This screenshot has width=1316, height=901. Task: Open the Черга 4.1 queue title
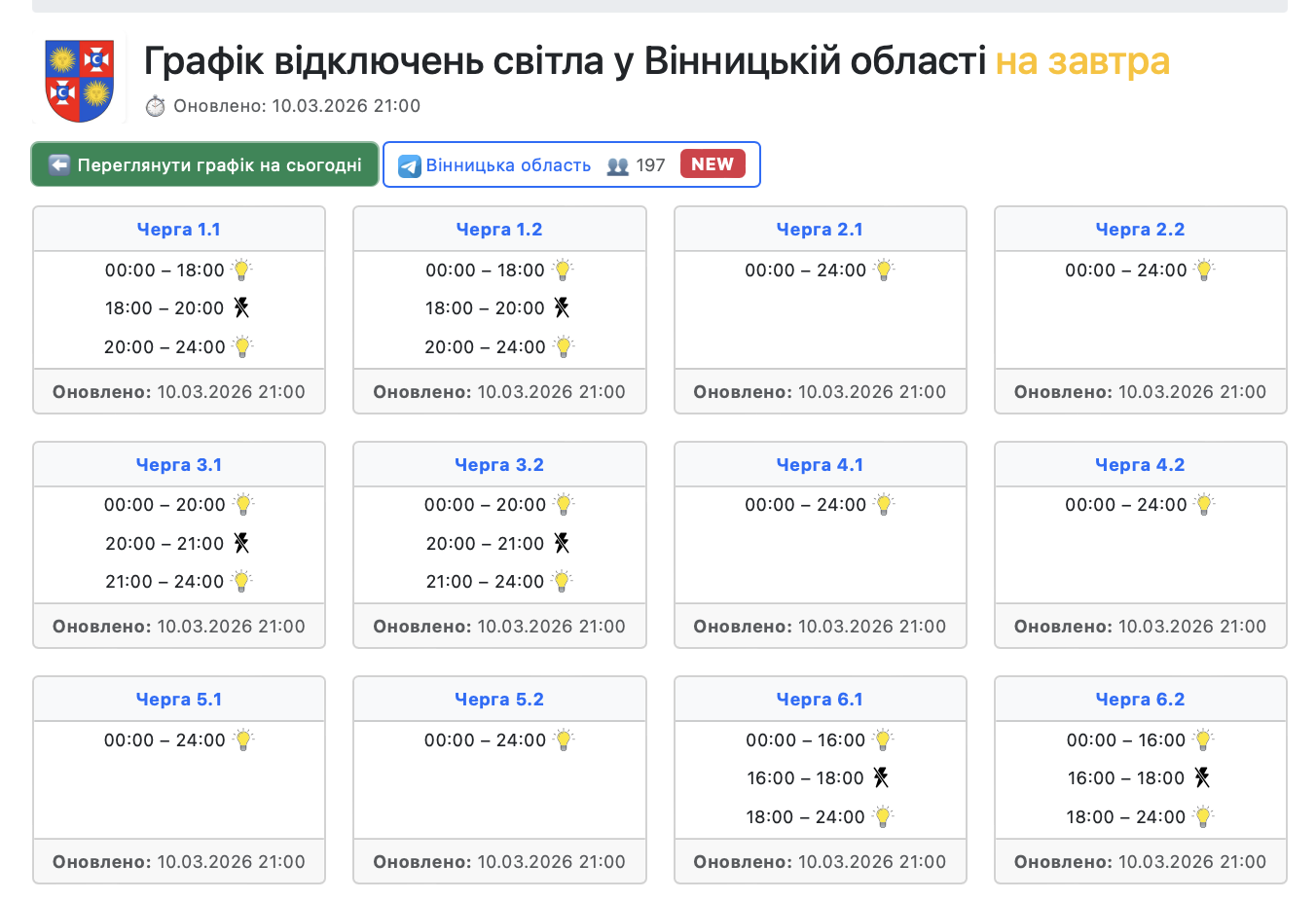pyautogui.click(x=820, y=465)
